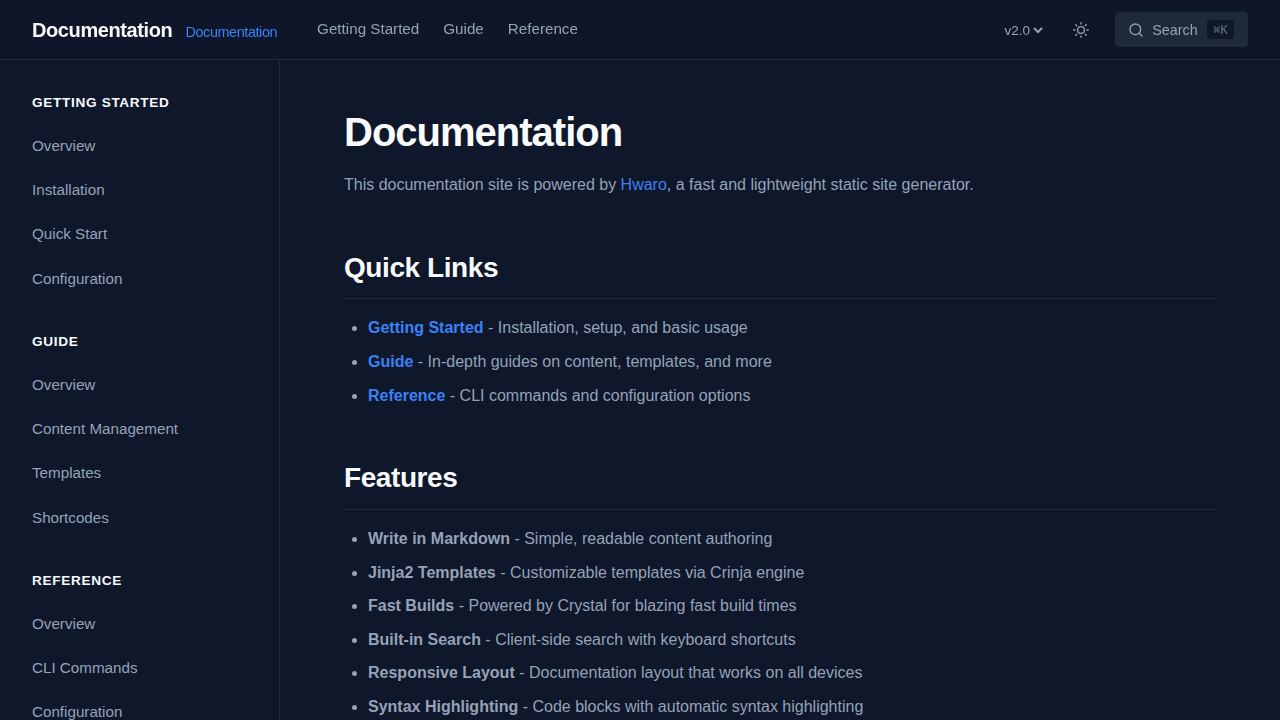
Task: Open Content Management under Guide
Action: (105, 428)
